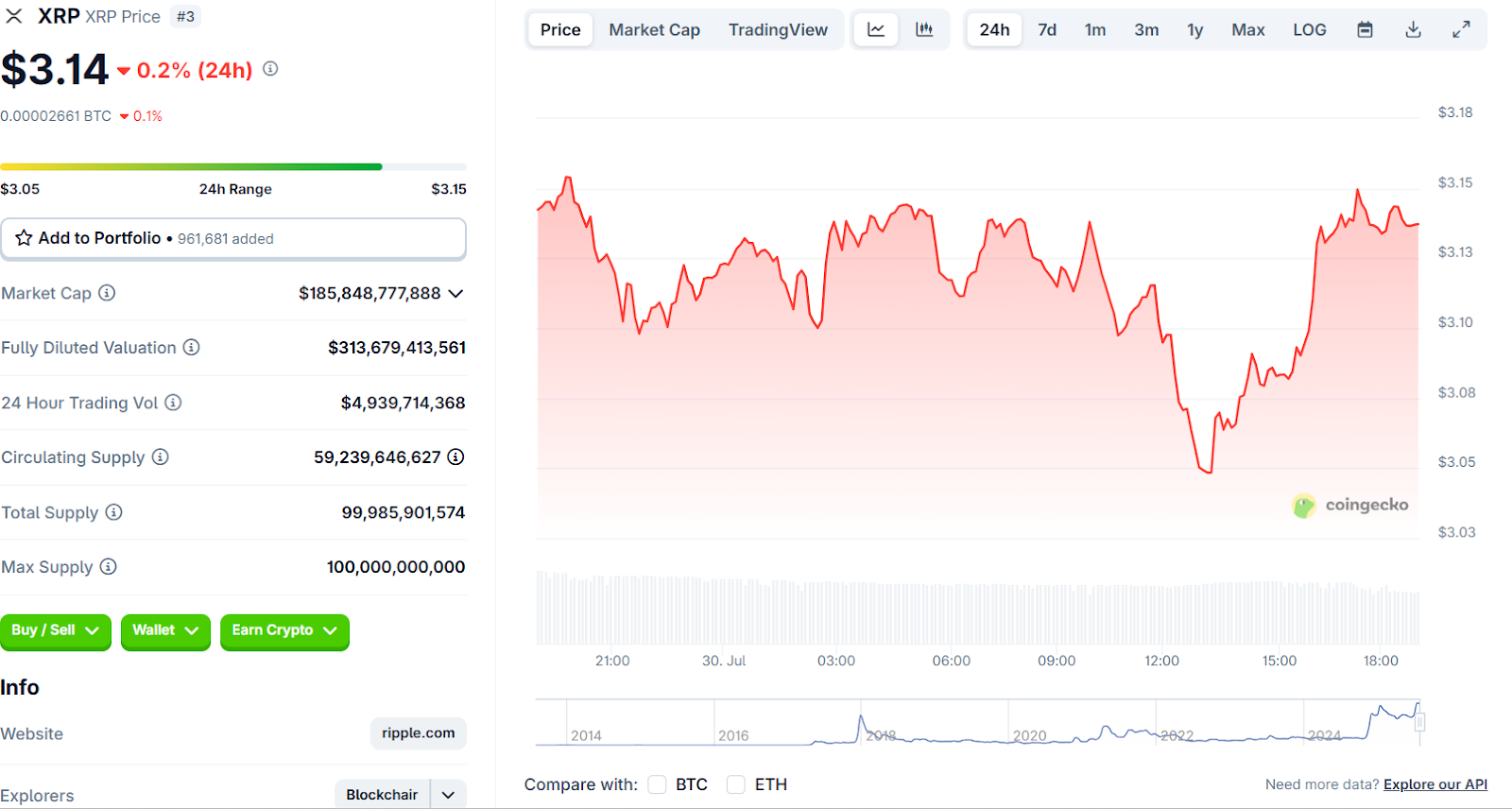Open the ripple.com website link
This screenshot has height=809, width=1512.
(418, 733)
